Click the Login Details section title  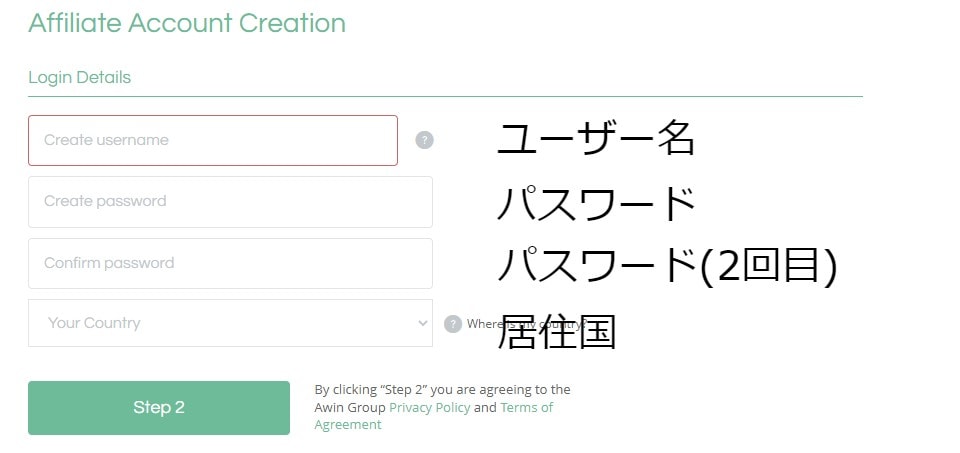pyautogui.click(x=80, y=78)
